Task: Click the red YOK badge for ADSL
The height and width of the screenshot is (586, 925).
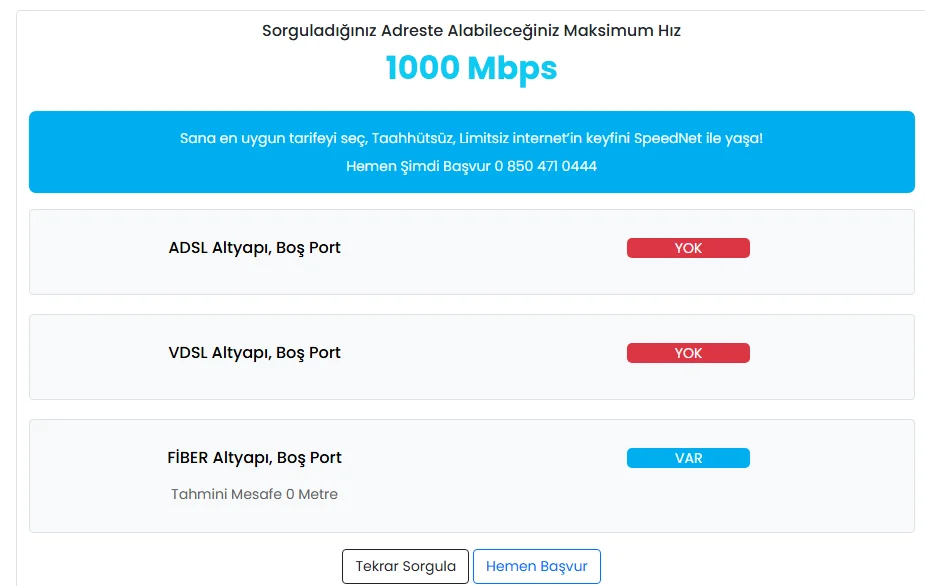Action: tap(688, 248)
